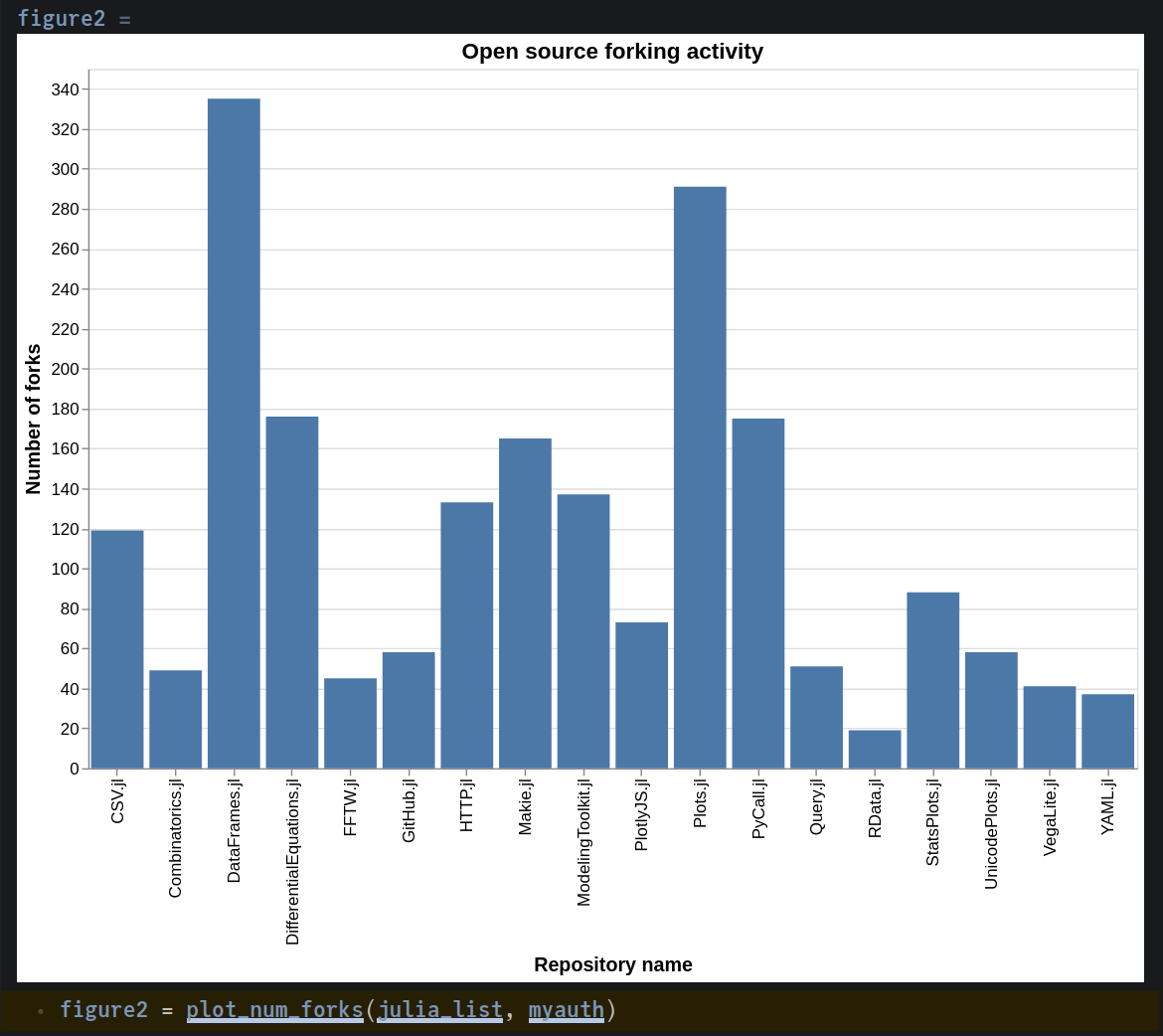The image size is (1163, 1036).
Task: Click the HTTP.jl bar
Action: [467, 635]
